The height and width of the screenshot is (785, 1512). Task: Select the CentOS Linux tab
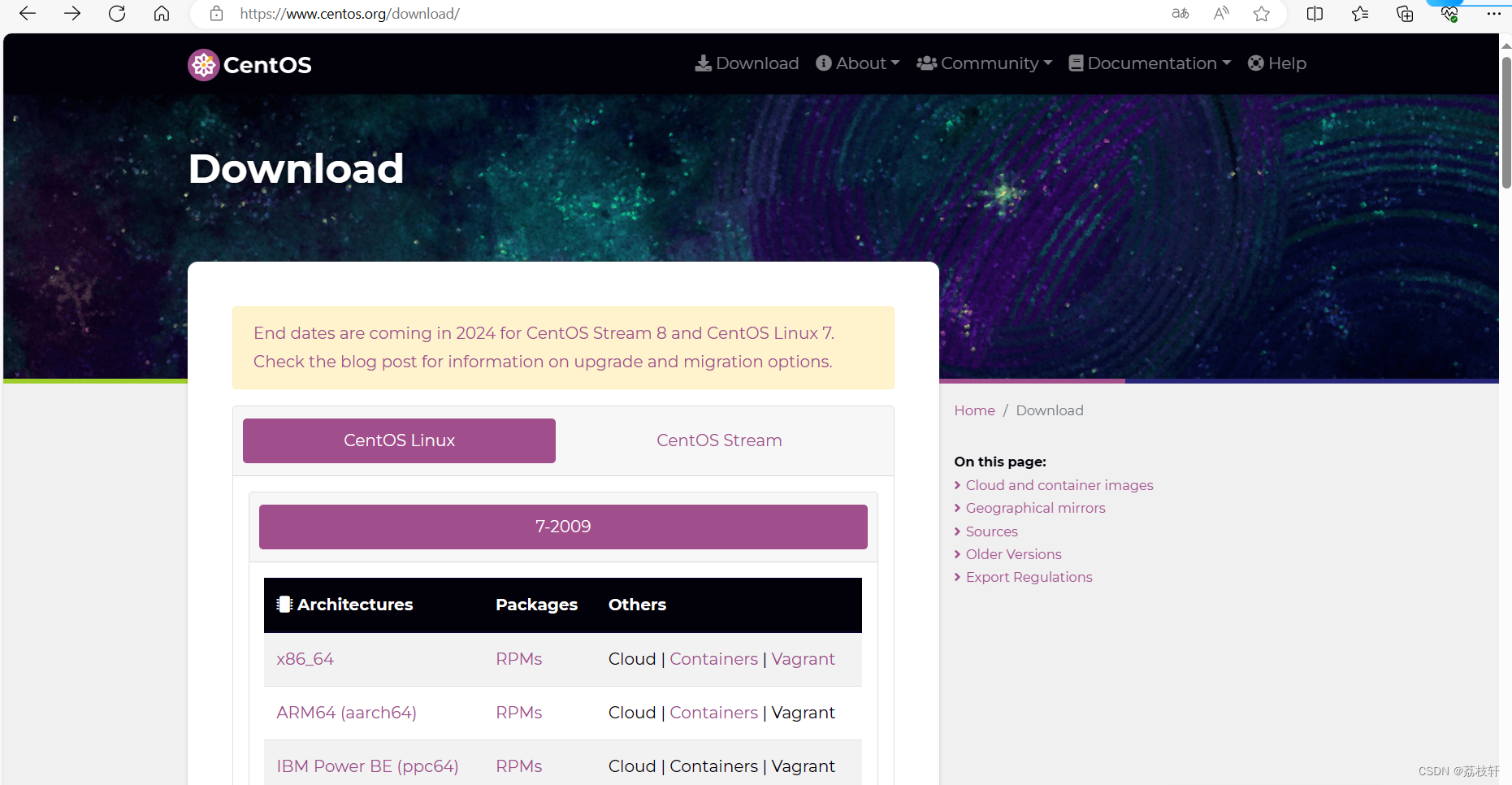pos(399,440)
